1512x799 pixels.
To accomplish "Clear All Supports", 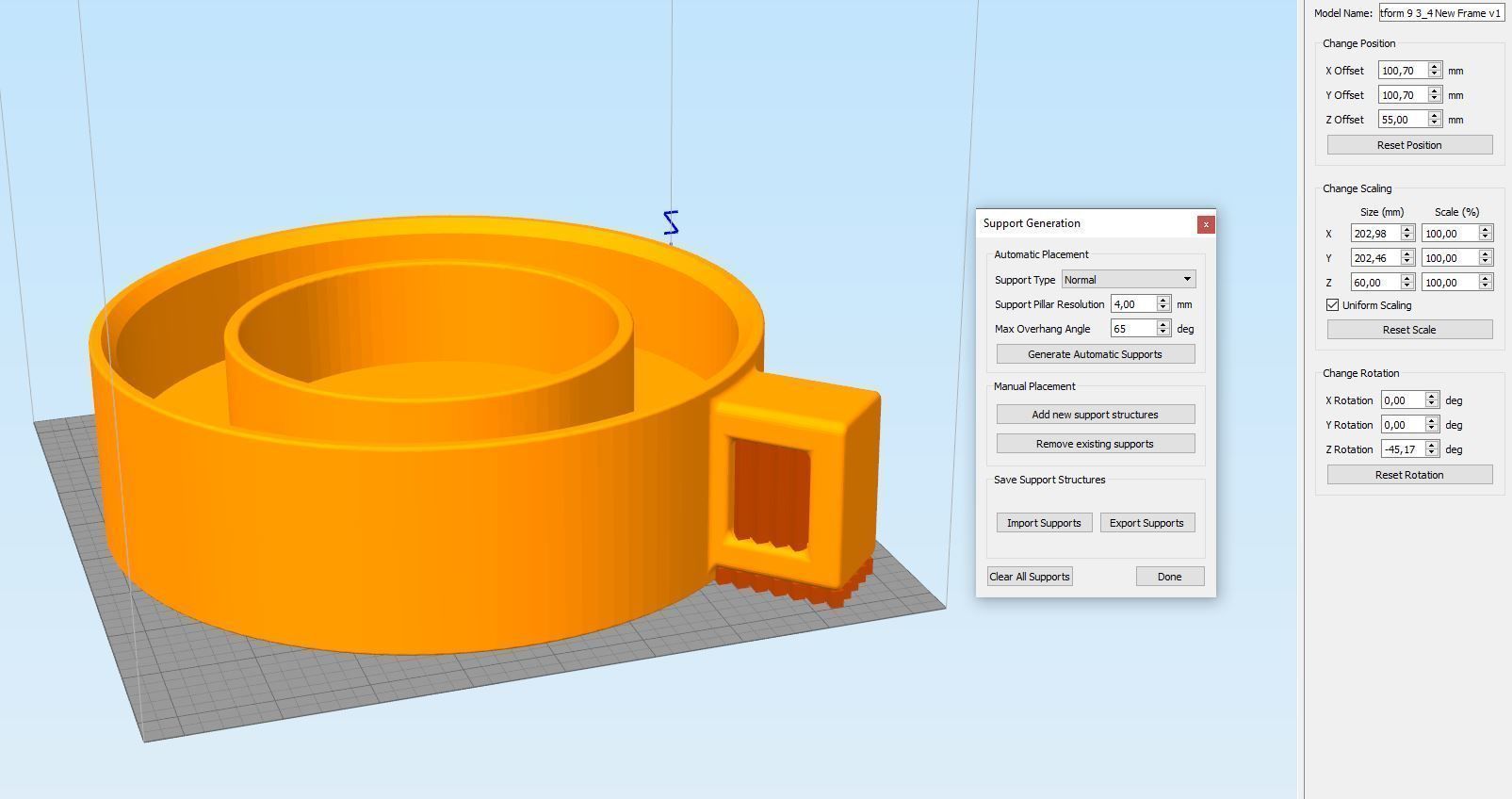I will click(x=1030, y=577).
